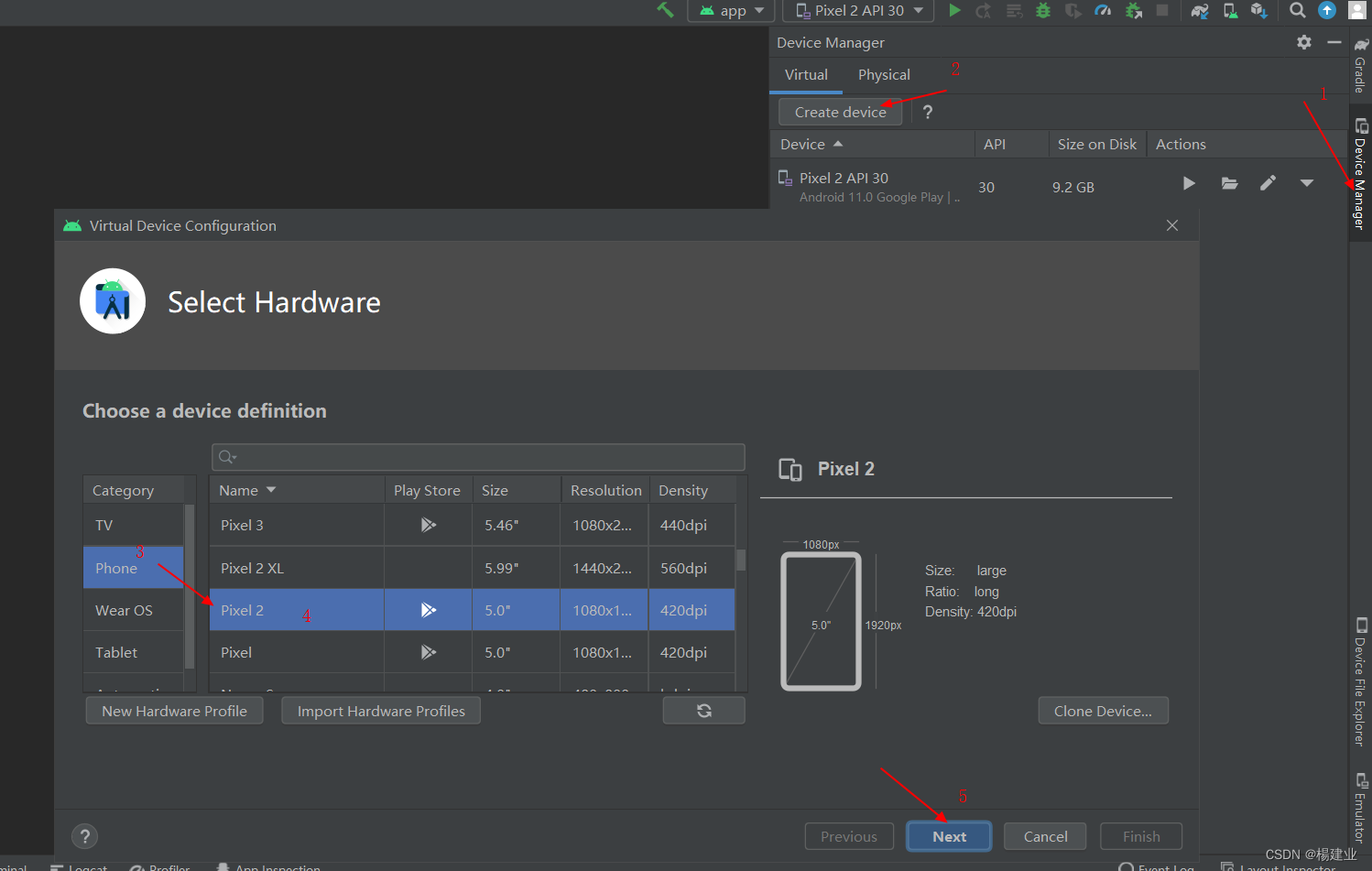Image resolution: width=1372 pixels, height=871 pixels.
Task: Click the Attach Debugger to Android Process icon
Action: (1133, 10)
